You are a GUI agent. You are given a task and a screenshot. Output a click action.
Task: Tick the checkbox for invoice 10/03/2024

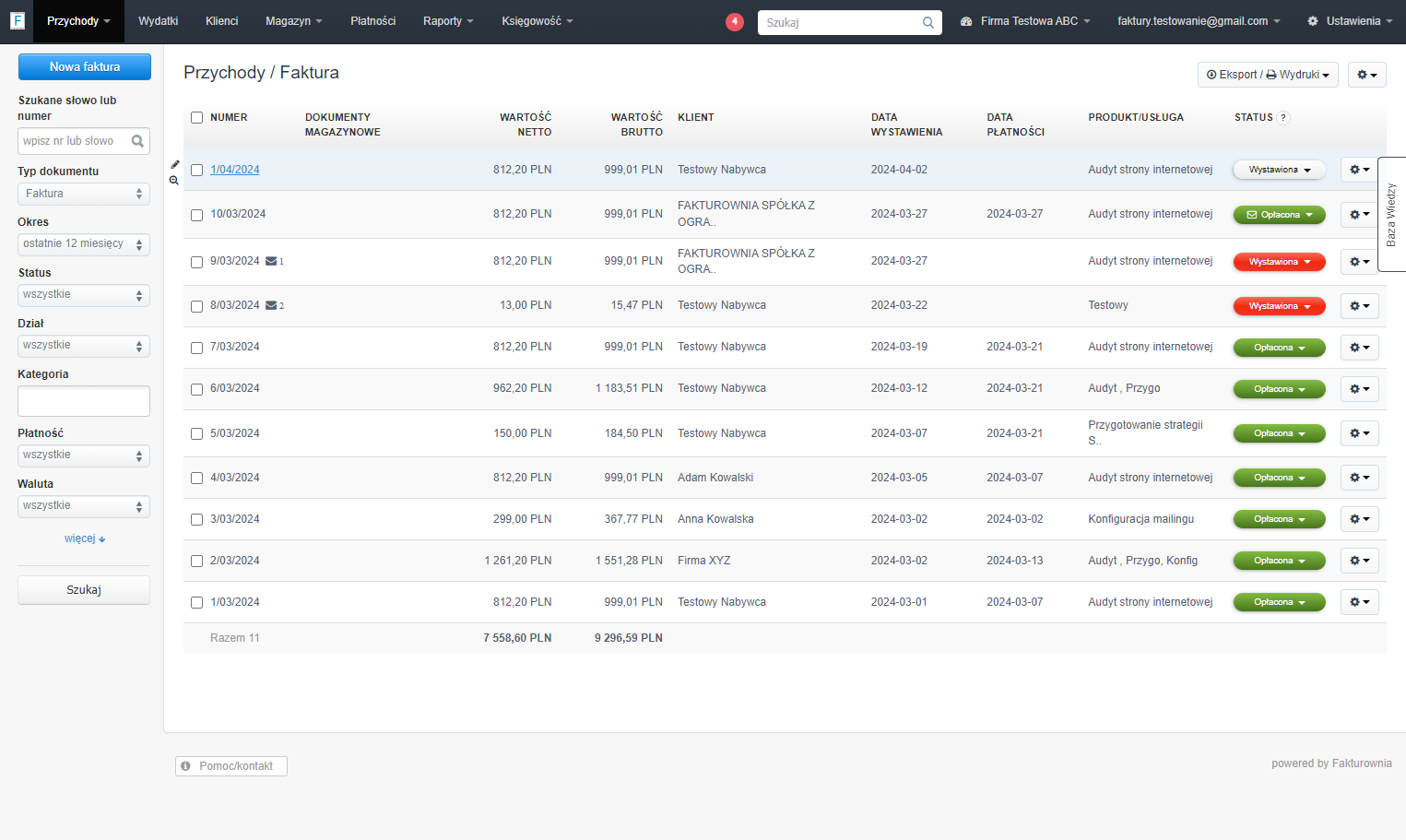coord(196,215)
